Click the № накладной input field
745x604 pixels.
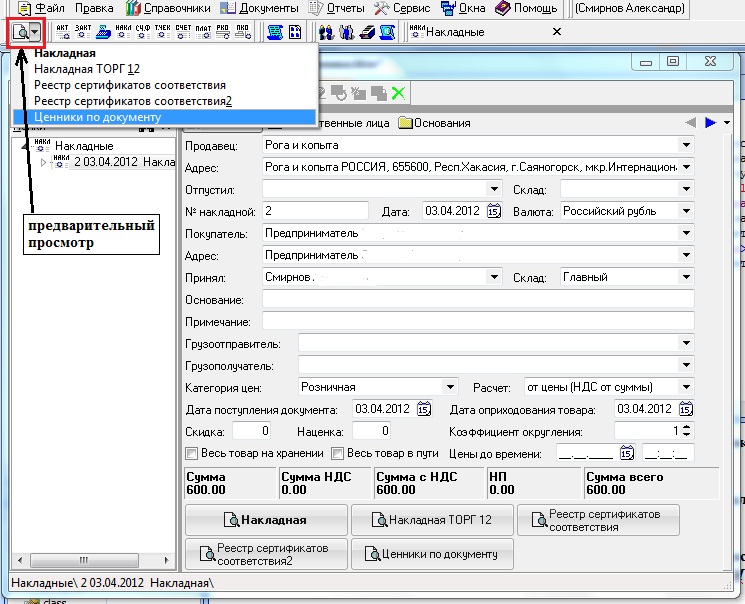tap(315, 211)
